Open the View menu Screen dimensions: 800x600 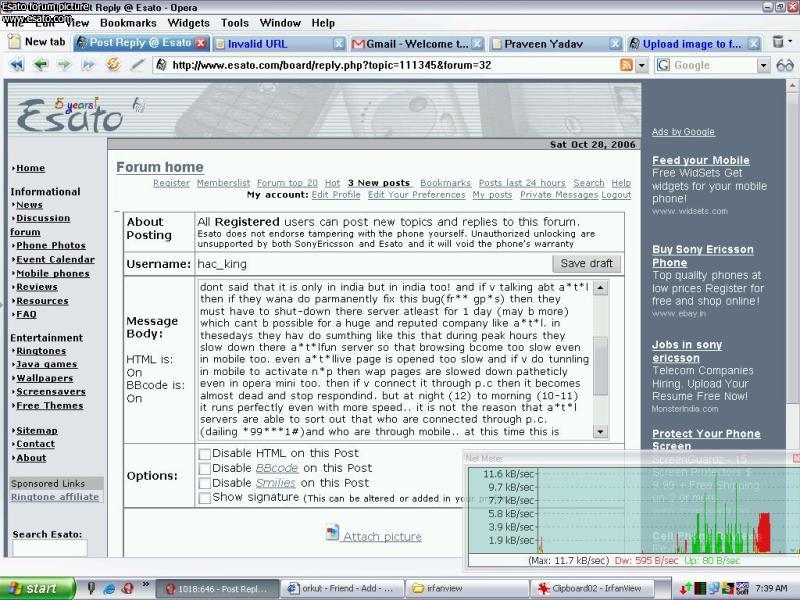click(77, 23)
